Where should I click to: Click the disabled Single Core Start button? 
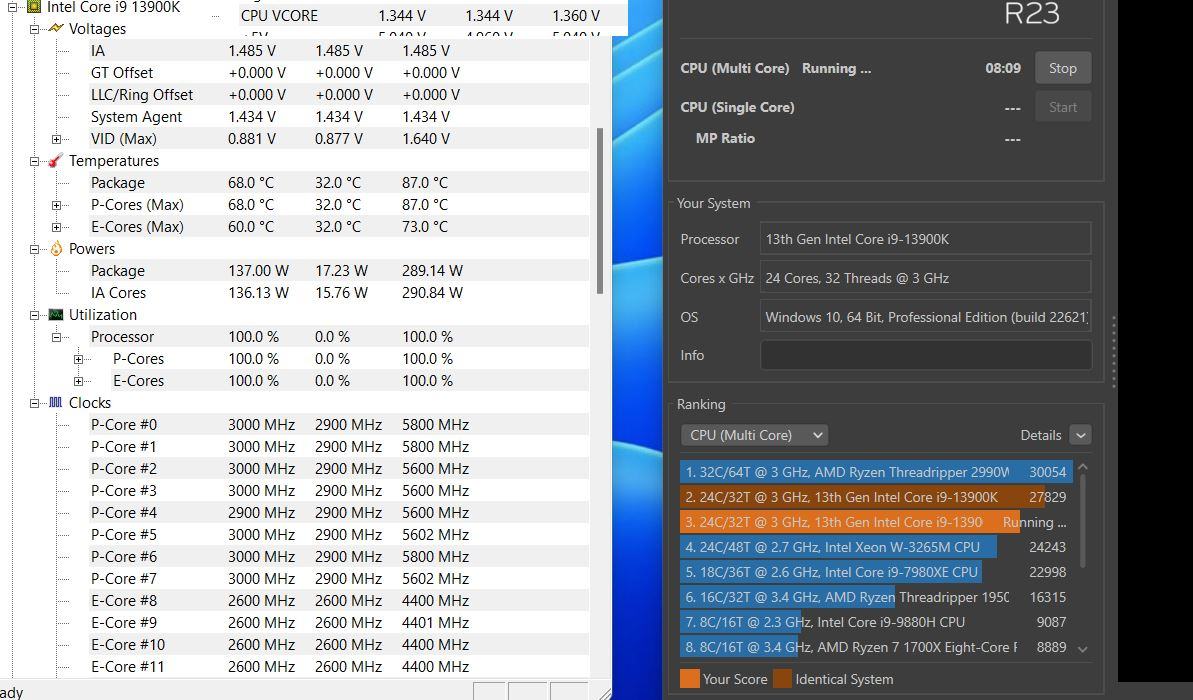coord(1063,107)
